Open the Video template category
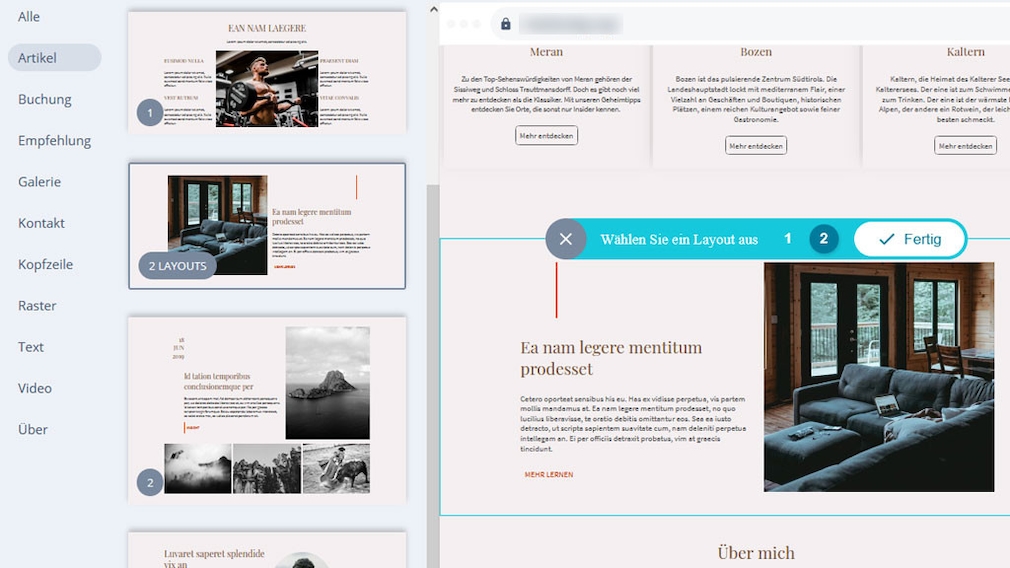Viewport: 1010px width, 568px height. click(x=34, y=388)
